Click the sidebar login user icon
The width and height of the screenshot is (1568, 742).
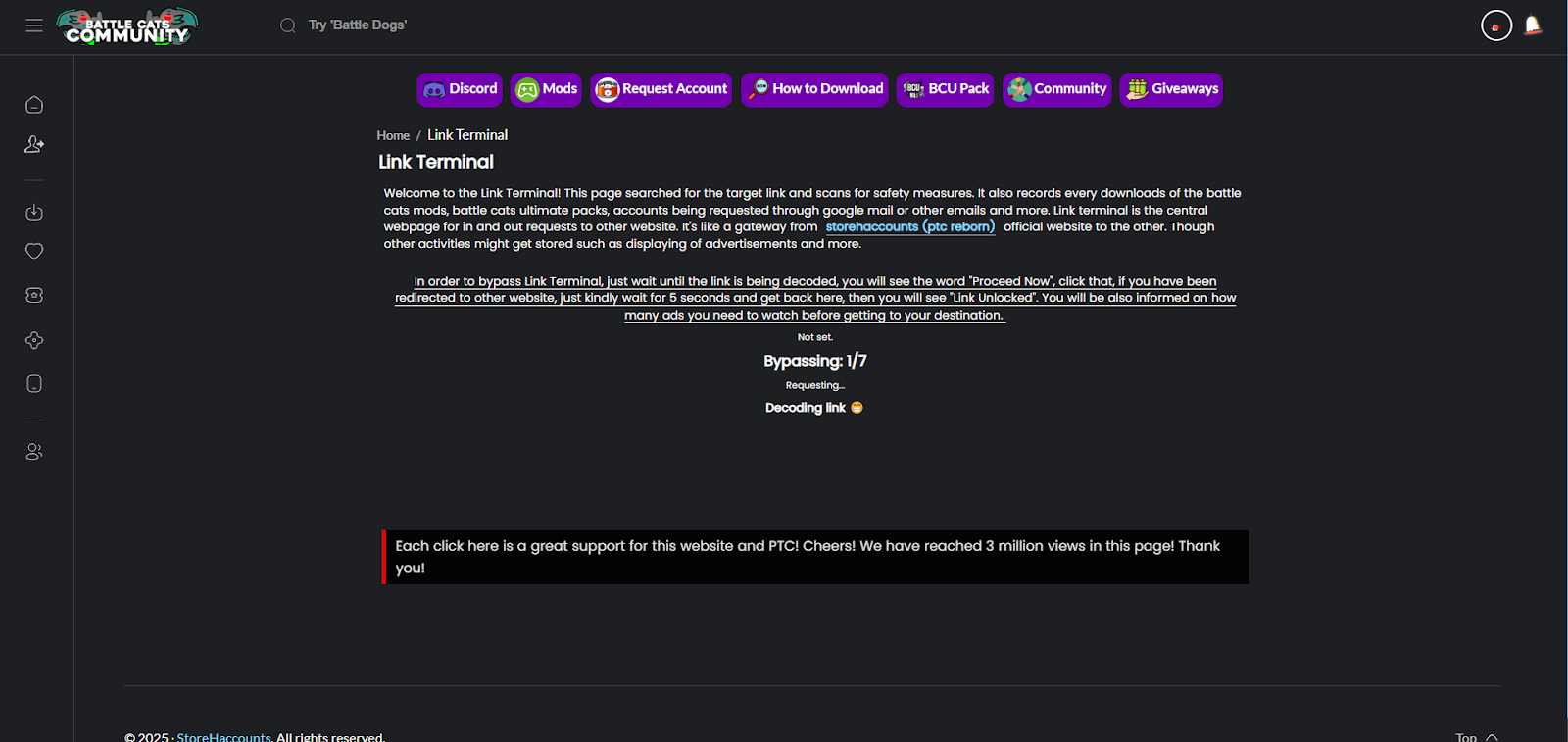pos(34,144)
